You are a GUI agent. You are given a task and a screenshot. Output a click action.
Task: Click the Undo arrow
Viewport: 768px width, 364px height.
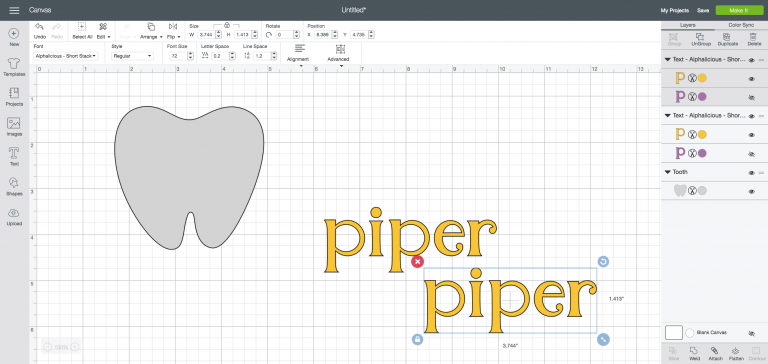[x=40, y=26]
